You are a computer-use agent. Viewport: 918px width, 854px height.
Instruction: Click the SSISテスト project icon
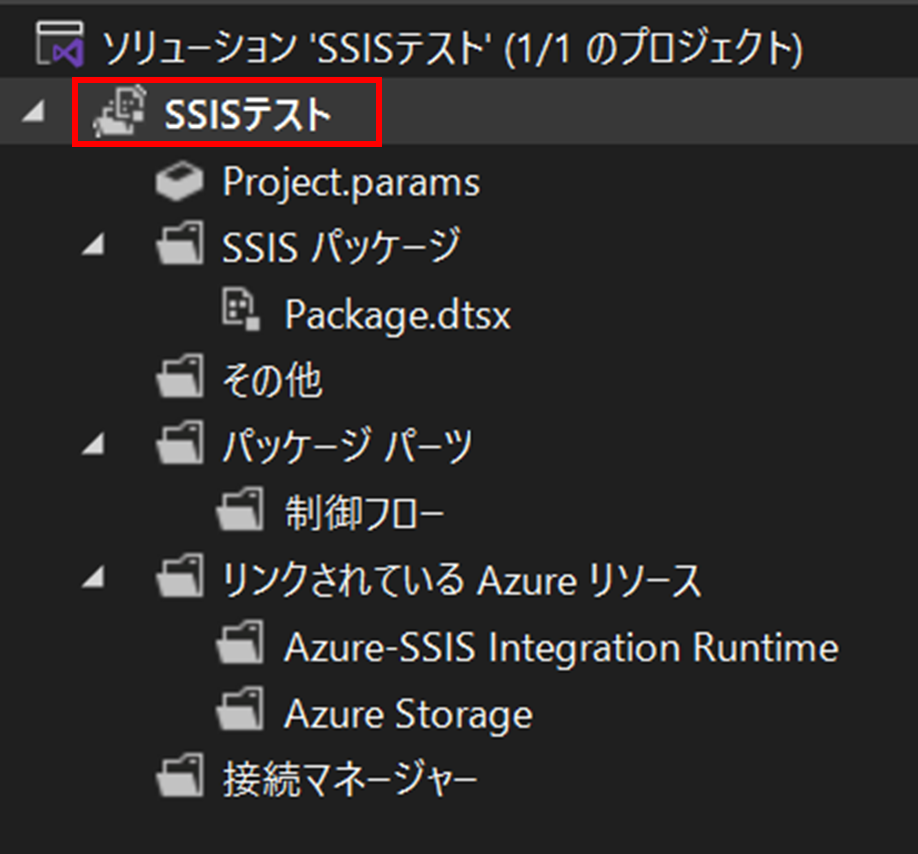point(119,111)
